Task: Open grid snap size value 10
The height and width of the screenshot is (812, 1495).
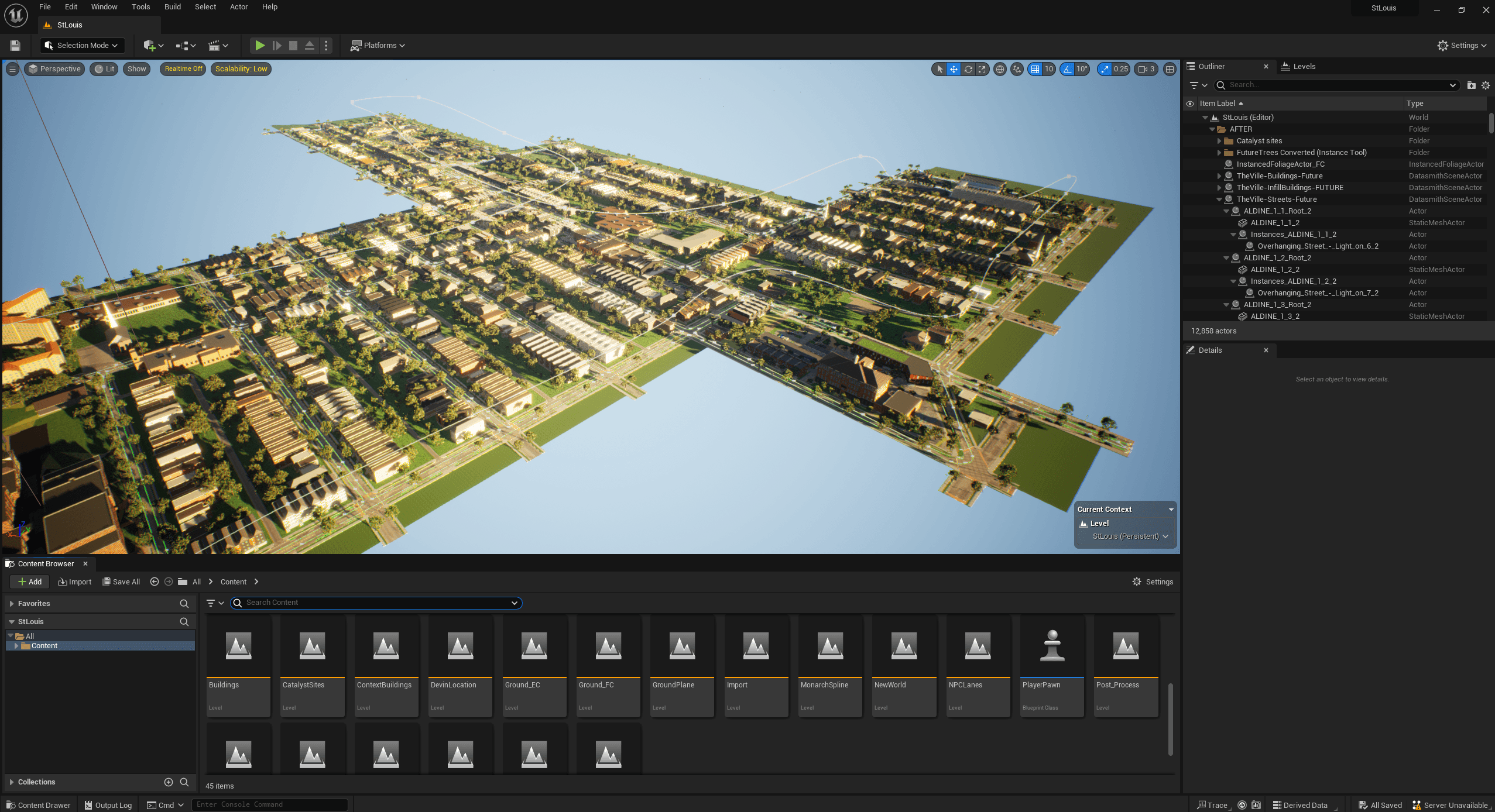Action: [x=1049, y=69]
